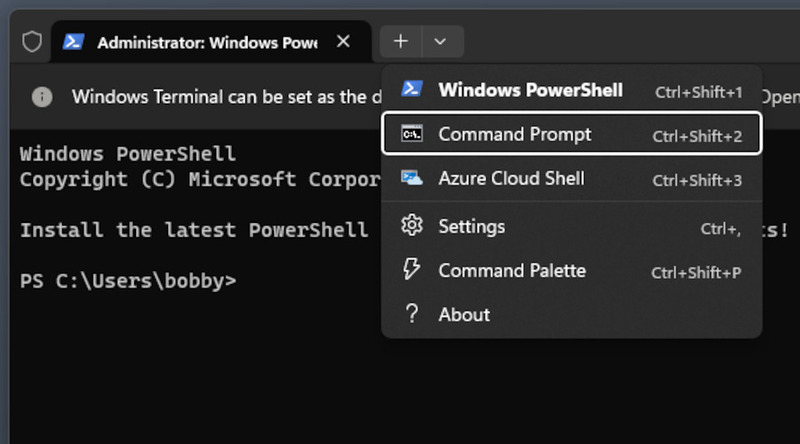
Task: Click the Azure Cloud Shell icon
Action: [x=411, y=179]
